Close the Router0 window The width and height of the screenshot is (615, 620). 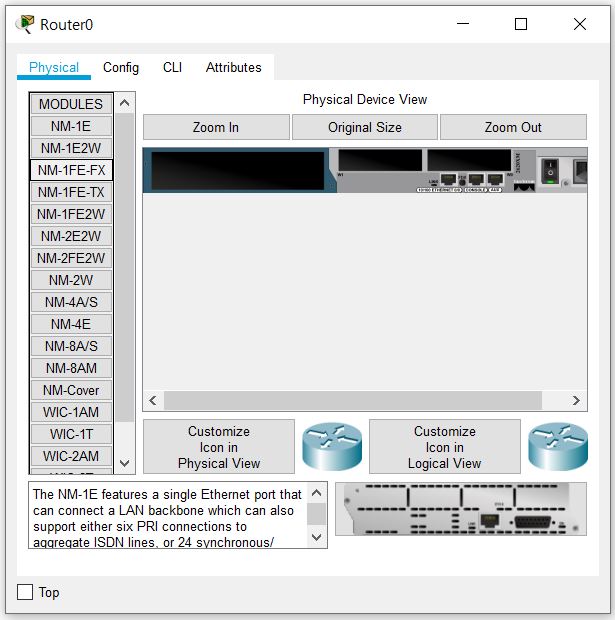pyautogui.click(x=580, y=24)
